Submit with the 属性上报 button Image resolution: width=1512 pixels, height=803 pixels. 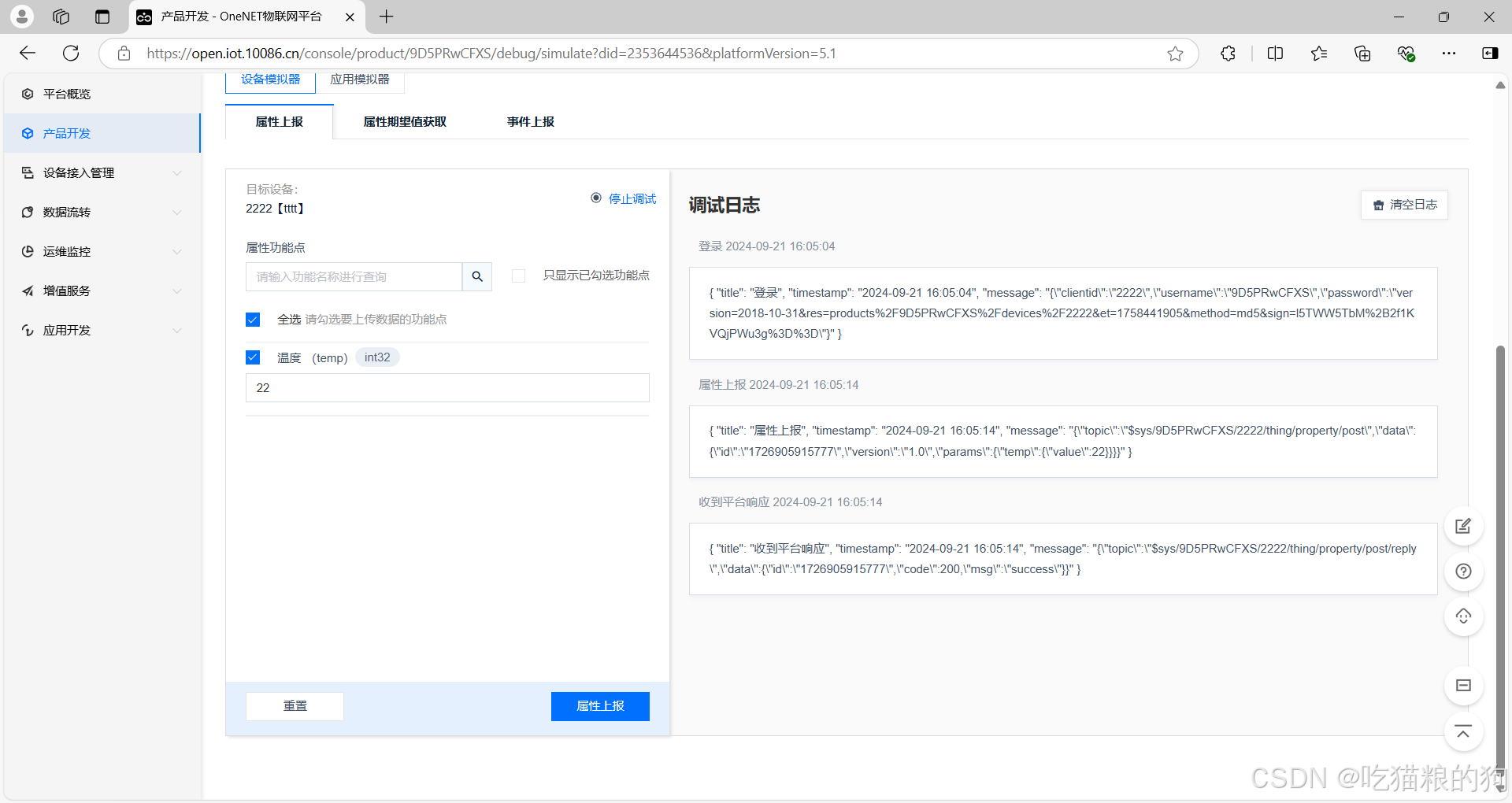[x=599, y=705]
